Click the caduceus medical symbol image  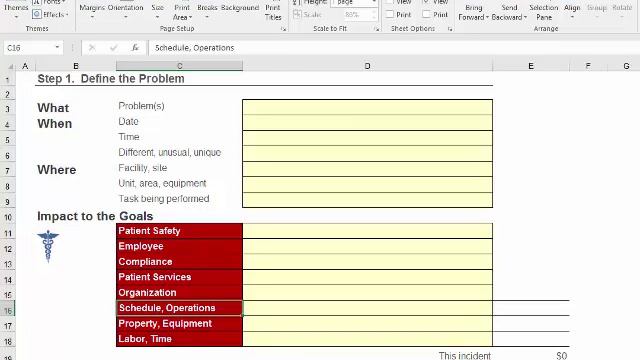pyautogui.click(x=48, y=246)
